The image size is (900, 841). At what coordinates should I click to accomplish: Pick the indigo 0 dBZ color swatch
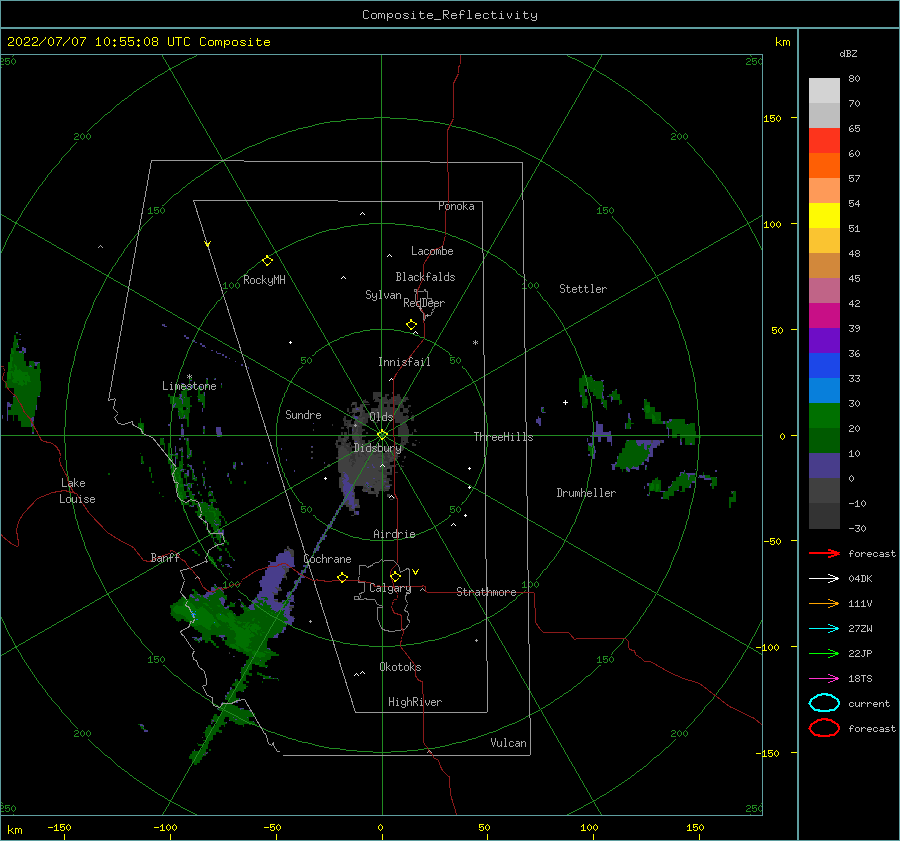coord(824,466)
